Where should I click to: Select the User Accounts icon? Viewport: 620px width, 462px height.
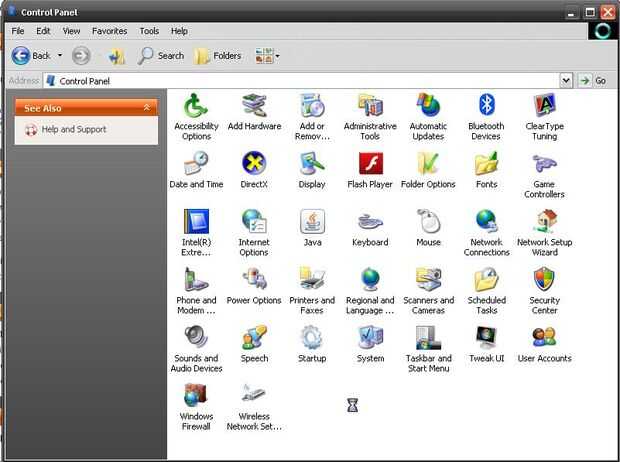544,337
